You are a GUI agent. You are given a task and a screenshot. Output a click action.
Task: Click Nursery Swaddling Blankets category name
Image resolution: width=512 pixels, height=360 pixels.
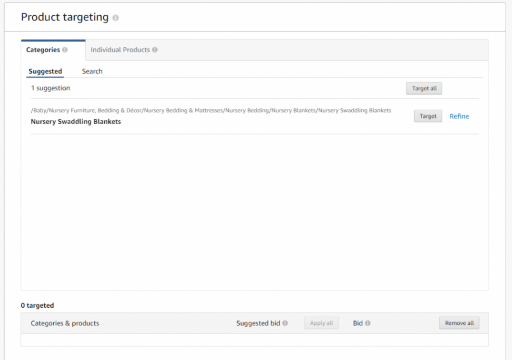[x=76, y=122]
